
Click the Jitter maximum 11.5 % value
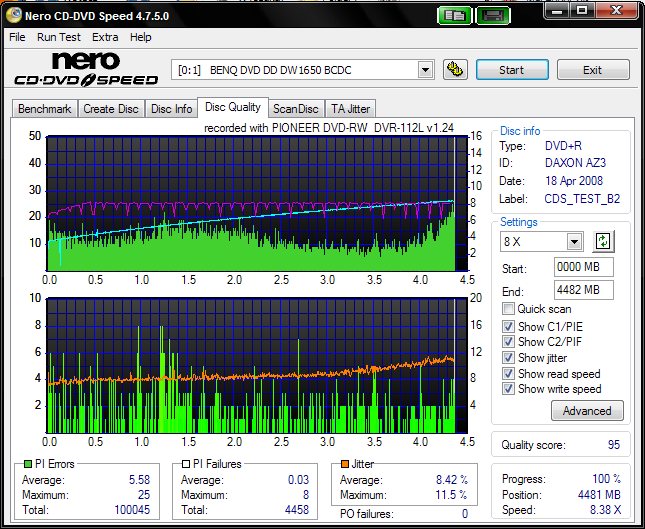tap(451, 494)
